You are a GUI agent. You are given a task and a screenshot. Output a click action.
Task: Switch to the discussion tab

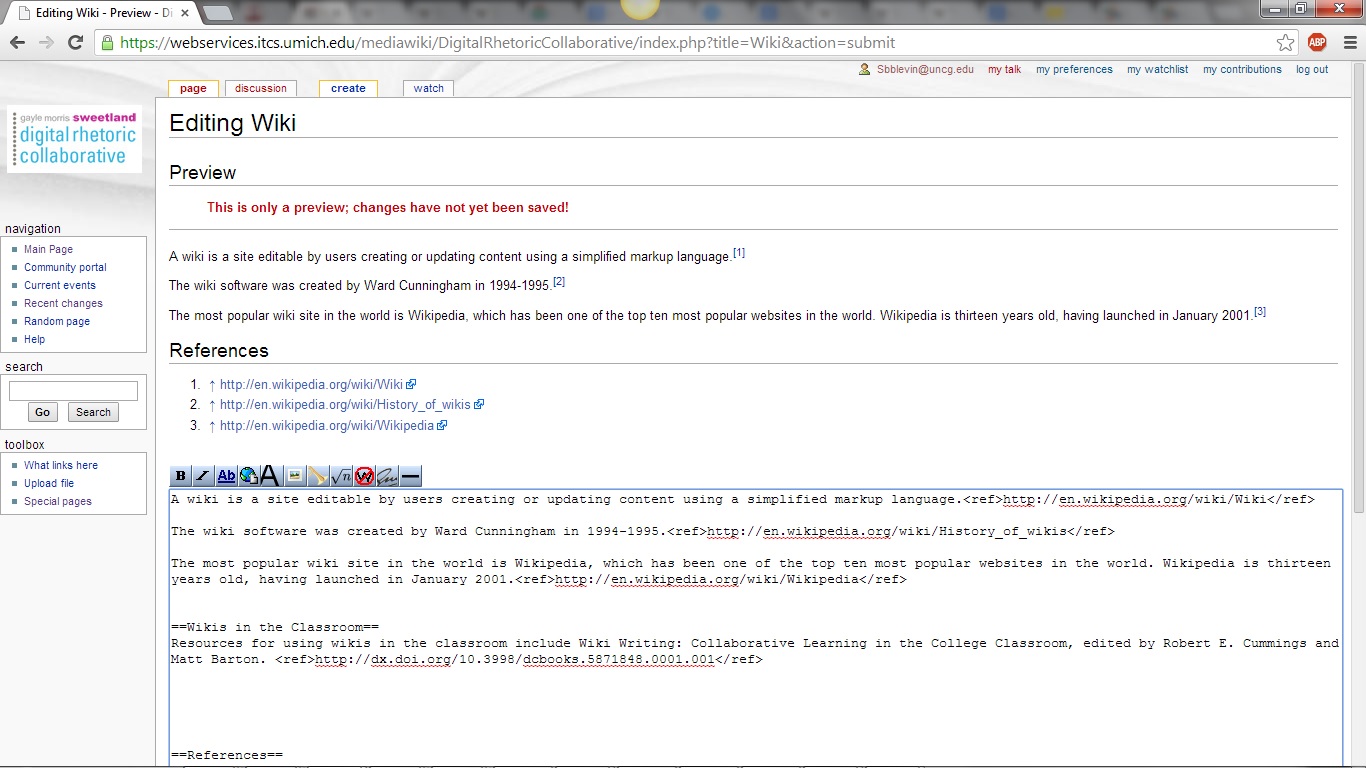(261, 88)
